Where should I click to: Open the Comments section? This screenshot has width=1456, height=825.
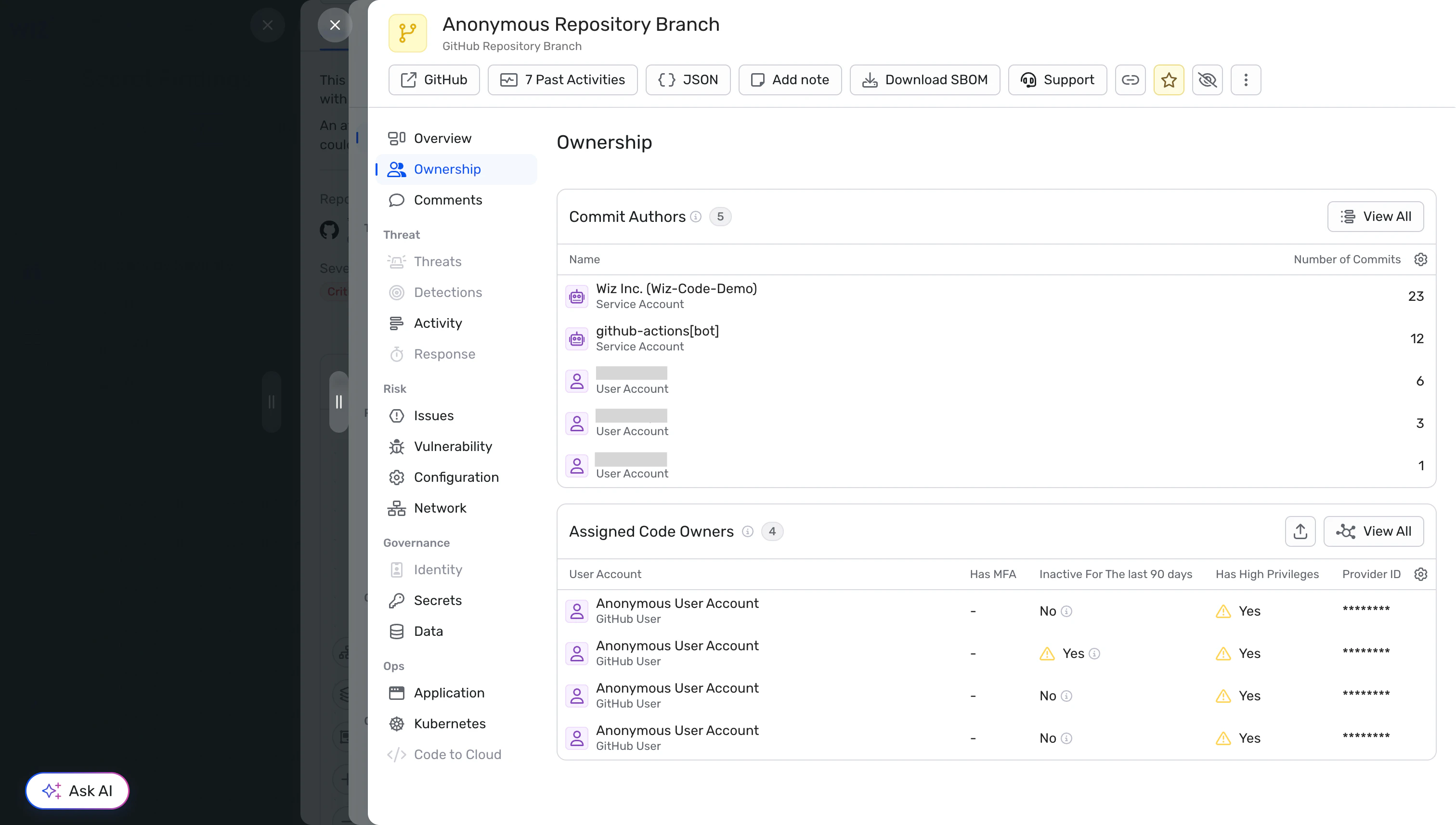(x=456, y=200)
